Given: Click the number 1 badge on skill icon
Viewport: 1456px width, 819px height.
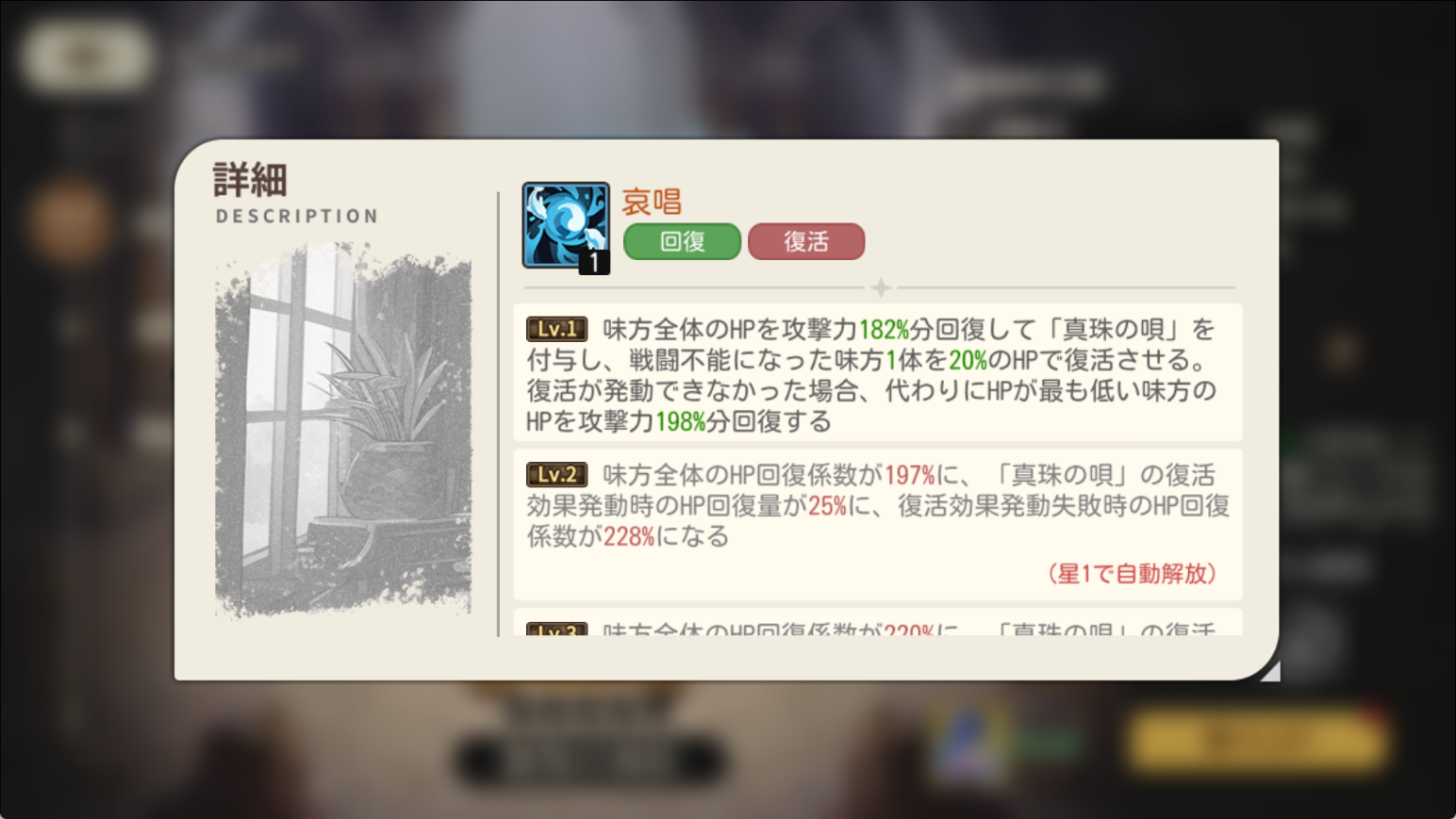Looking at the screenshot, I should [594, 261].
